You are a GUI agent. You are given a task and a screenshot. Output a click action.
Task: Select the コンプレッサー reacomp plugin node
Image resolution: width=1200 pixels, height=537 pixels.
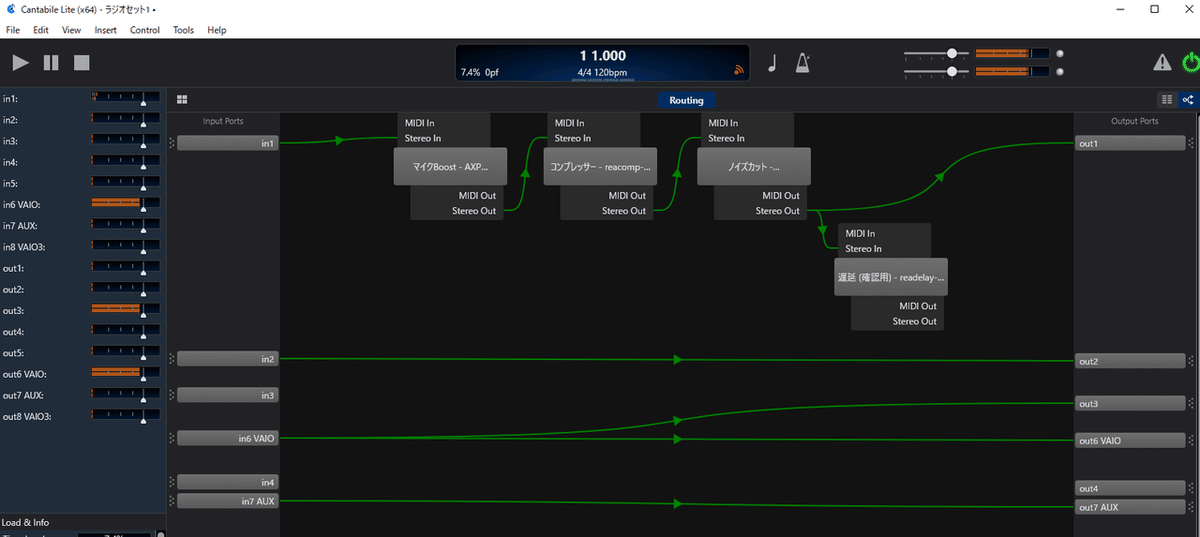coord(600,167)
